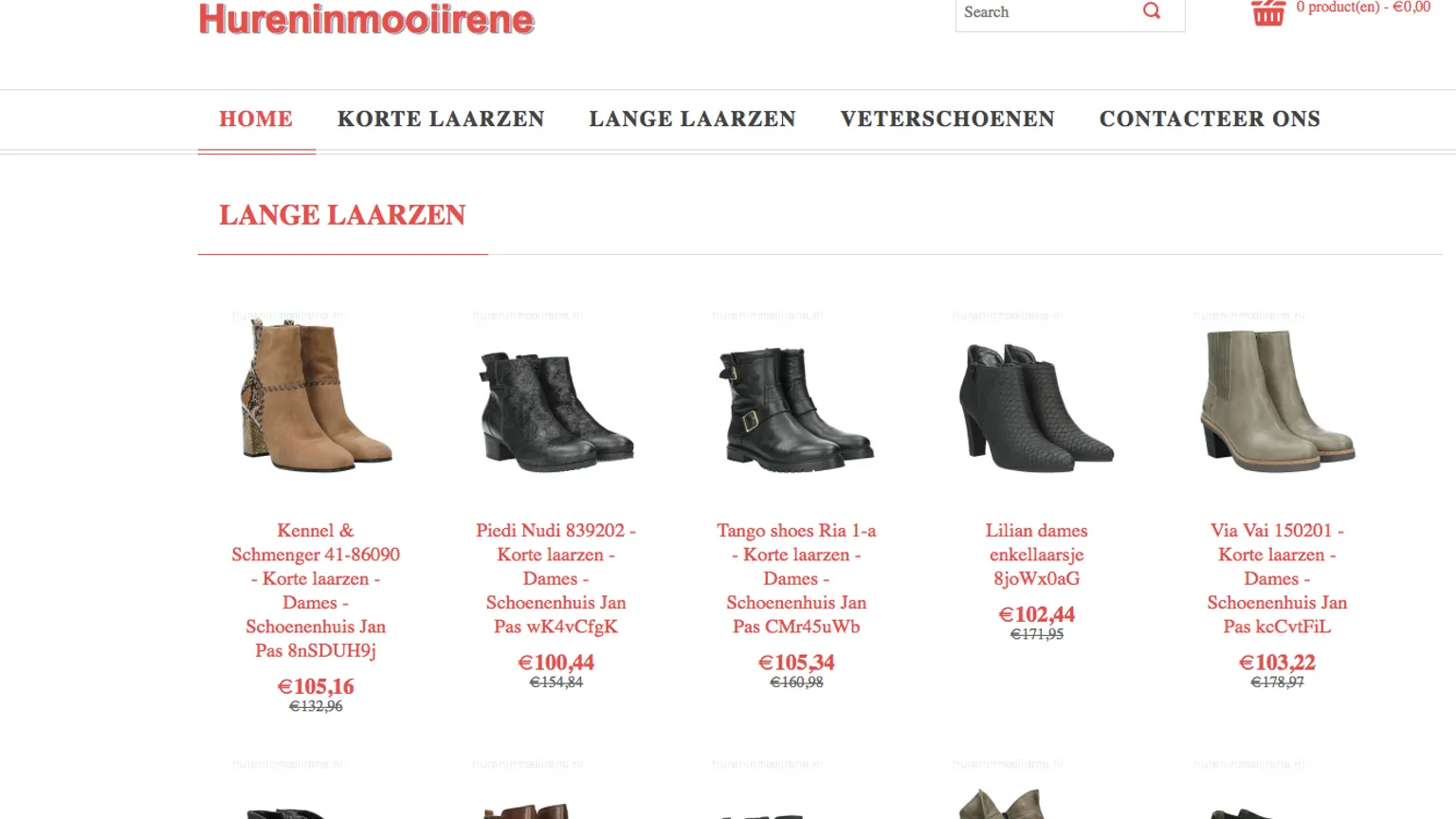Open the Lilian dames heeled boot image

click(x=1036, y=408)
